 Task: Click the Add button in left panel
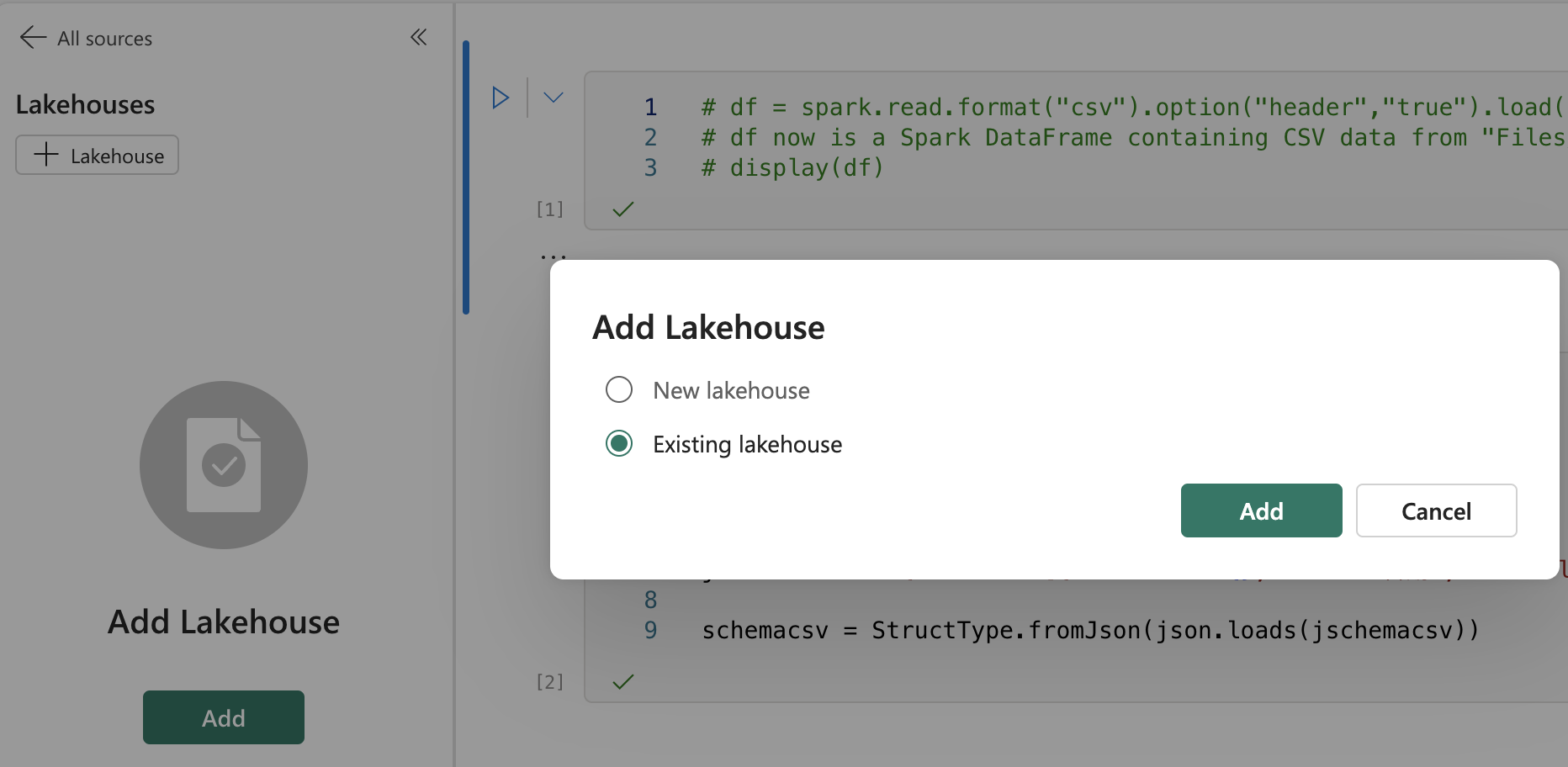(224, 717)
